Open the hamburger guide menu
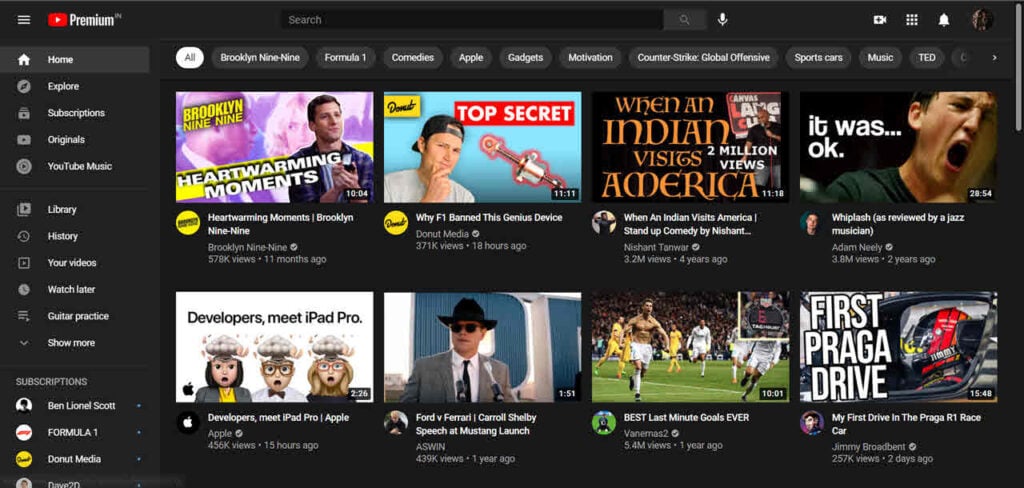The height and width of the screenshot is (488, 1024). pos(24,20)
